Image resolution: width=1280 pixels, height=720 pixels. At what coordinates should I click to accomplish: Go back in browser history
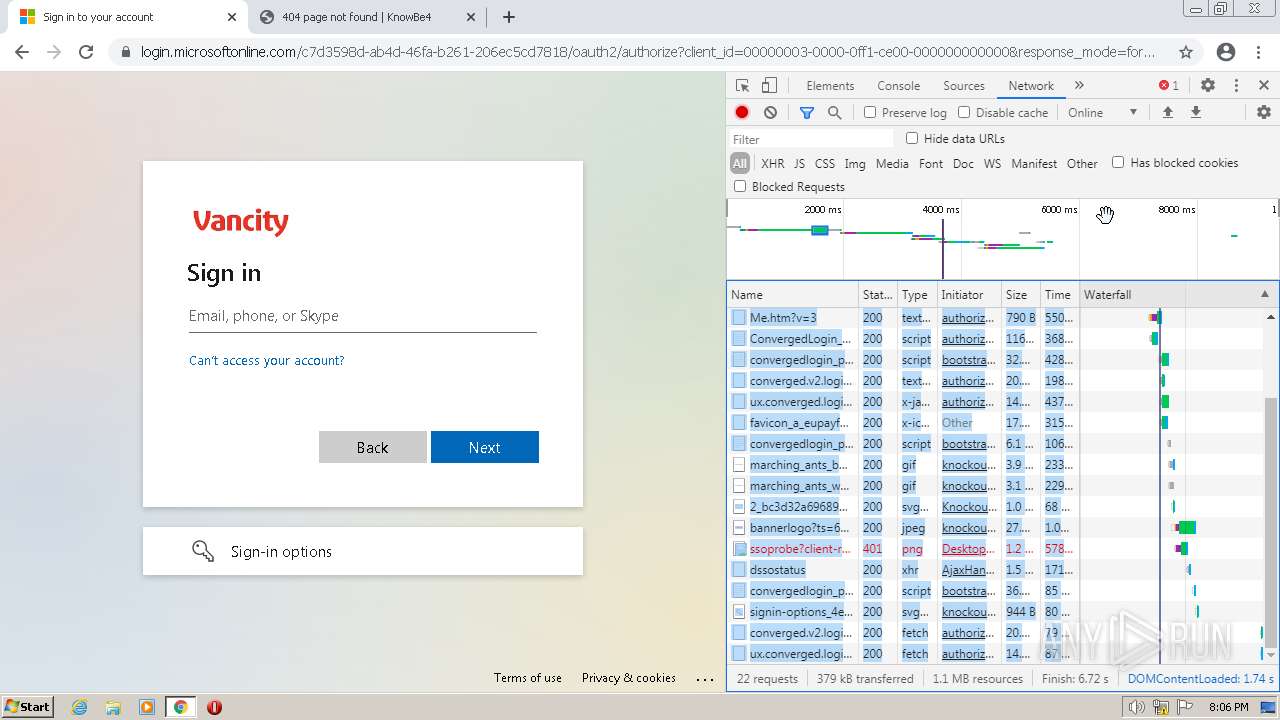coord(22,52)
